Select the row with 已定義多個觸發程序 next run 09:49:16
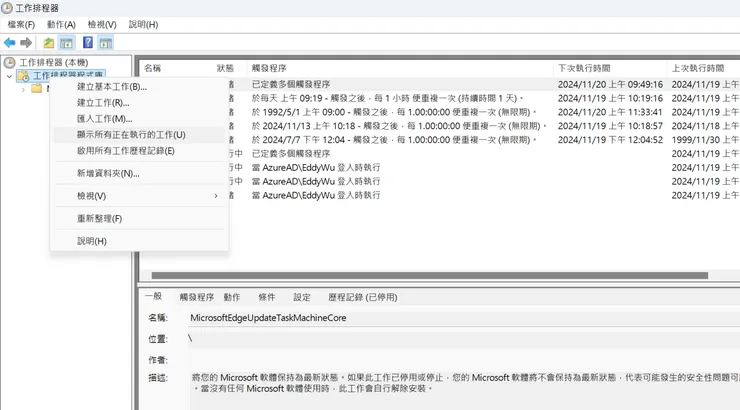This screenshot has width=740, height=410. click(440, 84)
